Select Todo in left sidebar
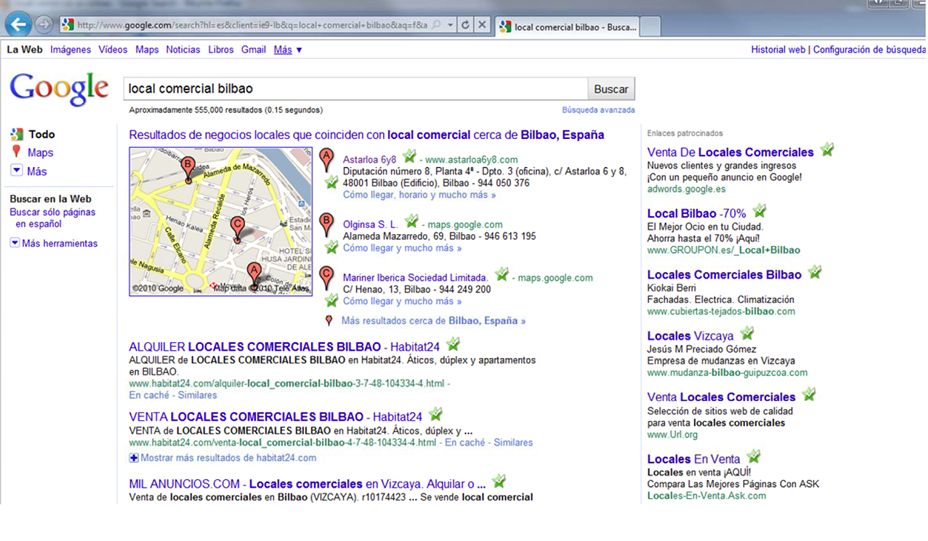This screenshot has height=541, width=928. tap(41, 134)
